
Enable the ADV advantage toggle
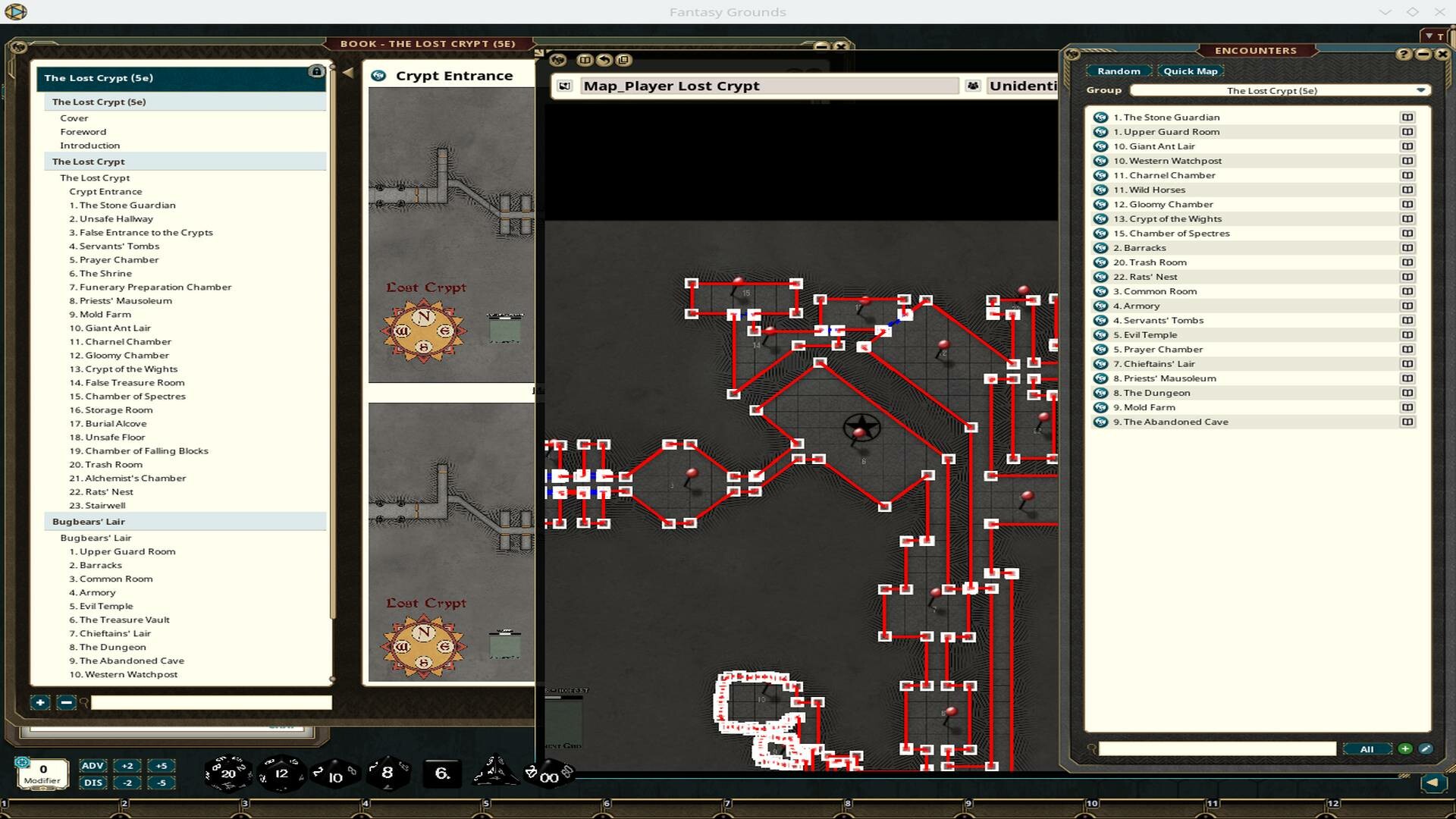(93, 766)
